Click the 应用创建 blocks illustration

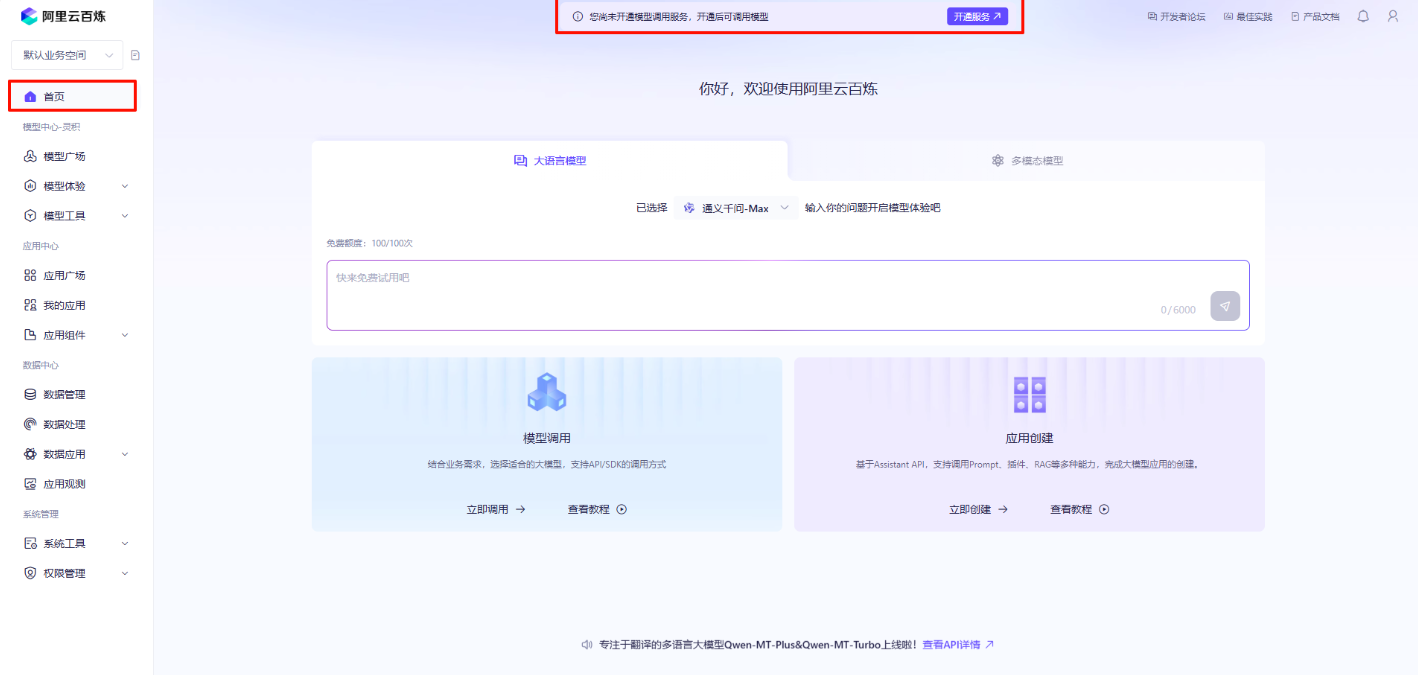(x=1029, y=395)
